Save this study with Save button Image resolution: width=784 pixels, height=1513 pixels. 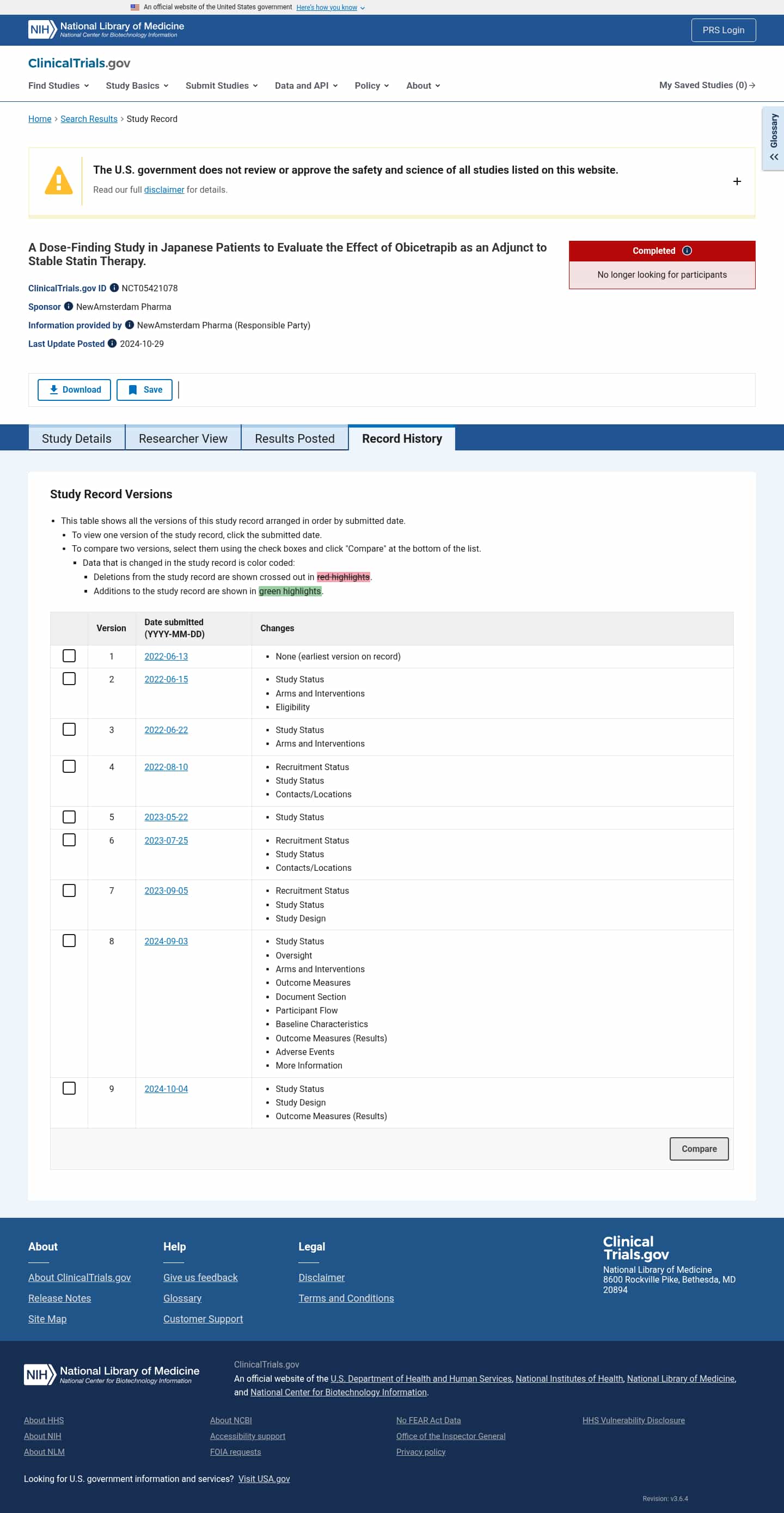click(x=144, y=389)
